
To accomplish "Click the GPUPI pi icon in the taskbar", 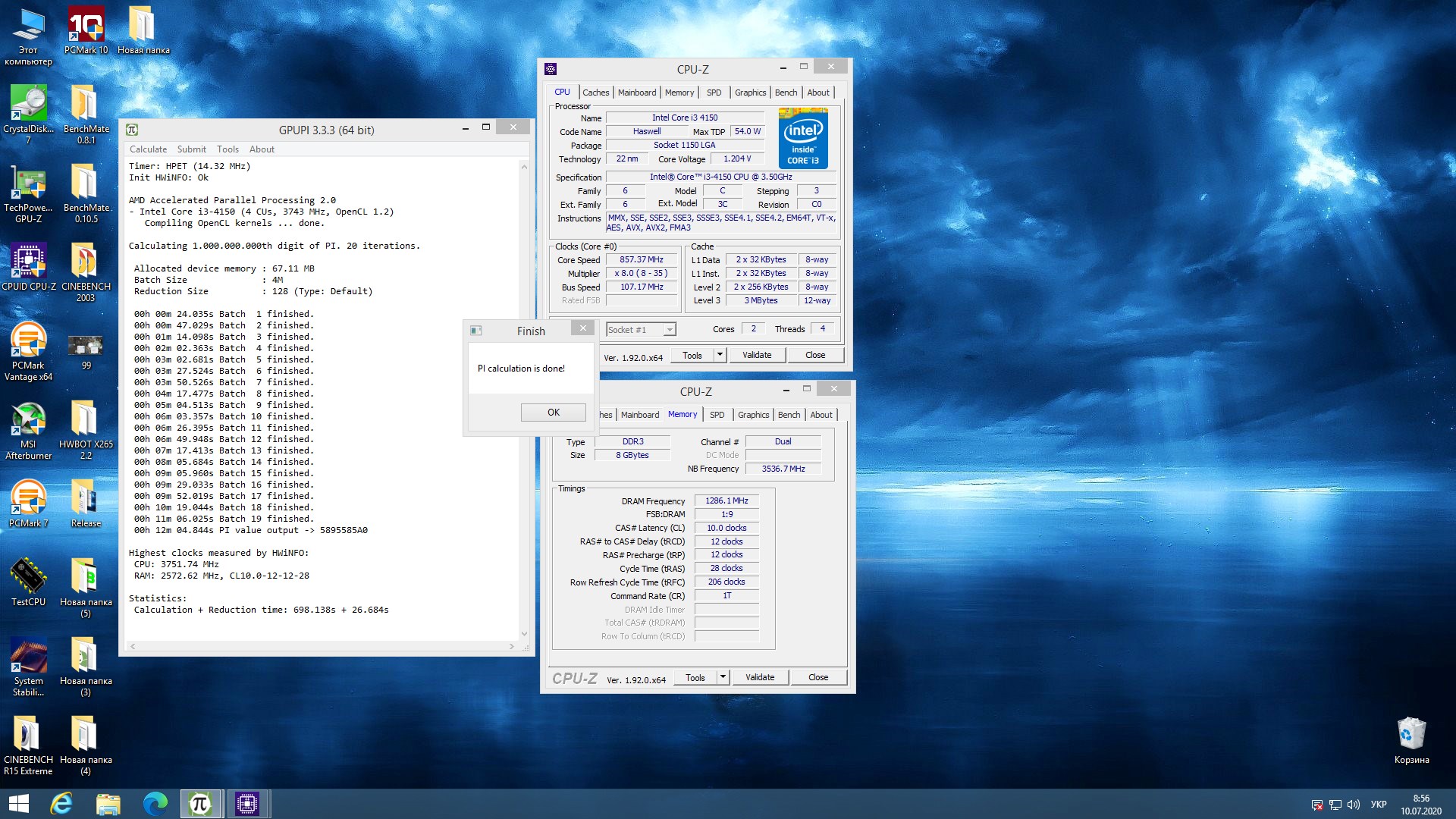I will pyautogui.click(x=201, y=803).
